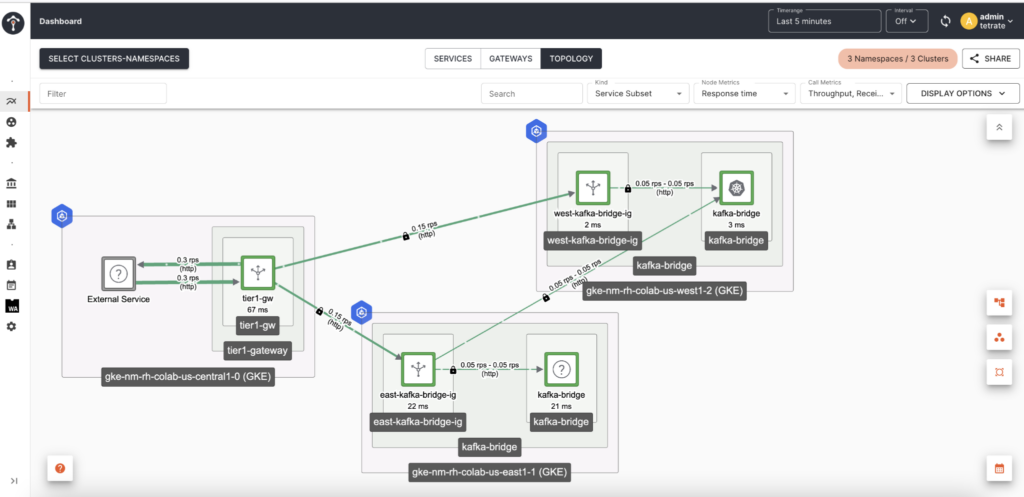1024x497 pixels.
Task: Click GKE hexagon icon of us-east1-1 cluster
Action: [x=361, y=313]
